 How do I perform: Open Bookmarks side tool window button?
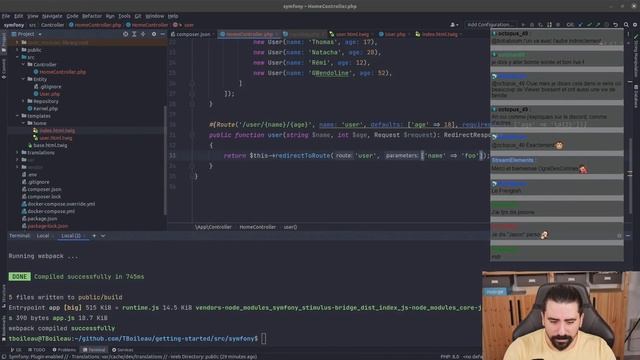(4, 328)
